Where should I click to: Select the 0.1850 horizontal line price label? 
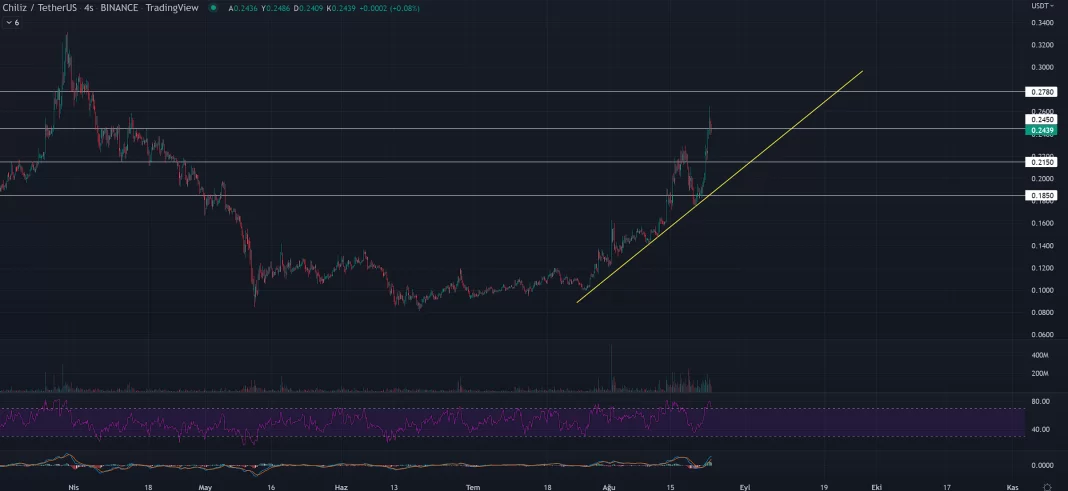(x=1041, y=196)
